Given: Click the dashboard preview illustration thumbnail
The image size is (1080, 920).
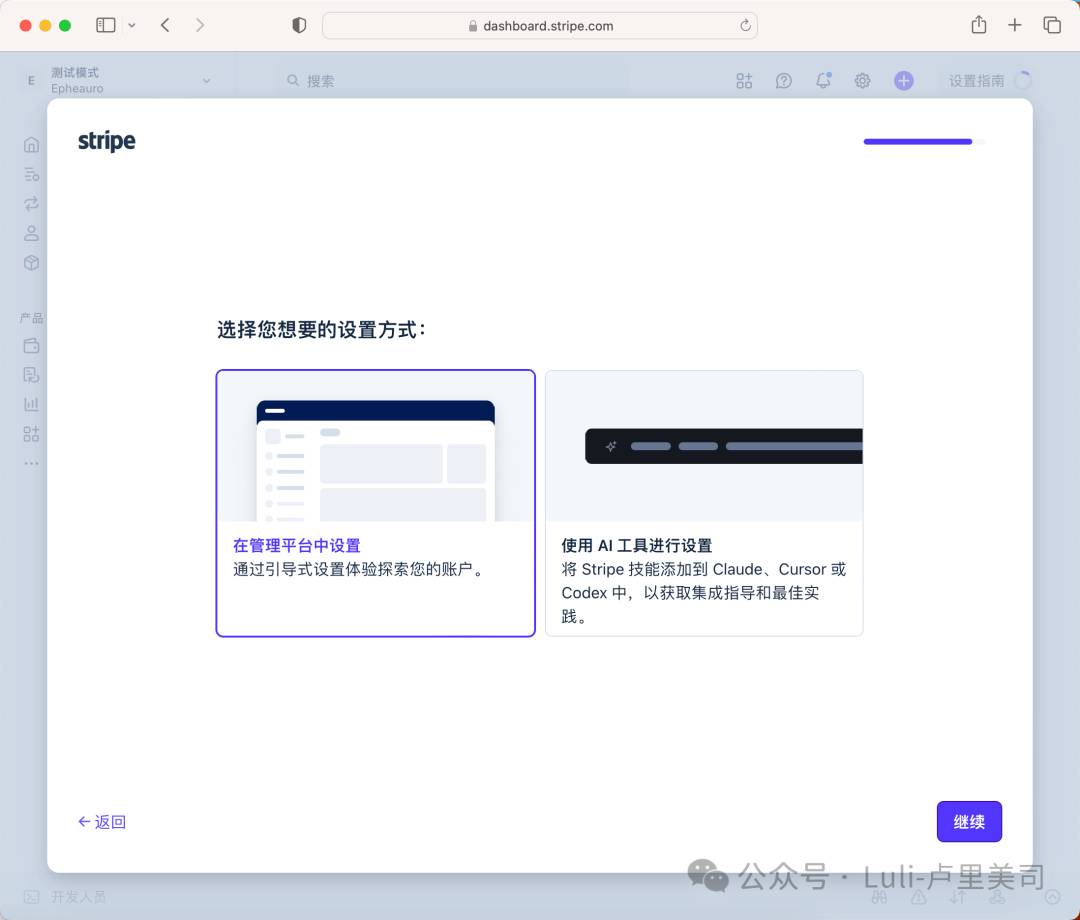Looking at the screenshot, I should click(375, 460).
